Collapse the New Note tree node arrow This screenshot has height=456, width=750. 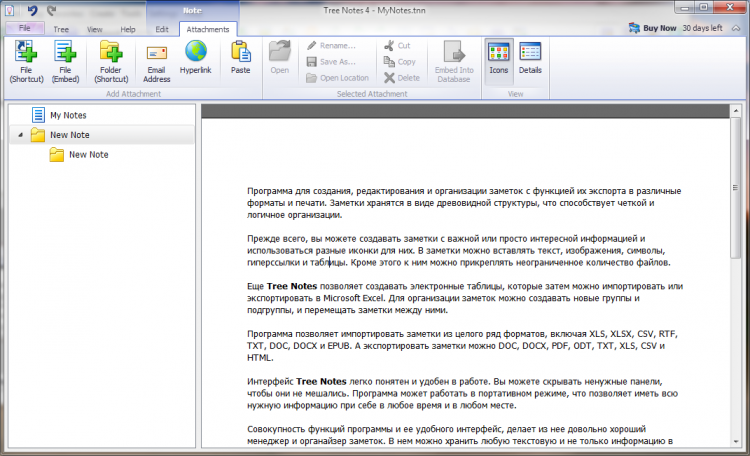tap(20, 135)
